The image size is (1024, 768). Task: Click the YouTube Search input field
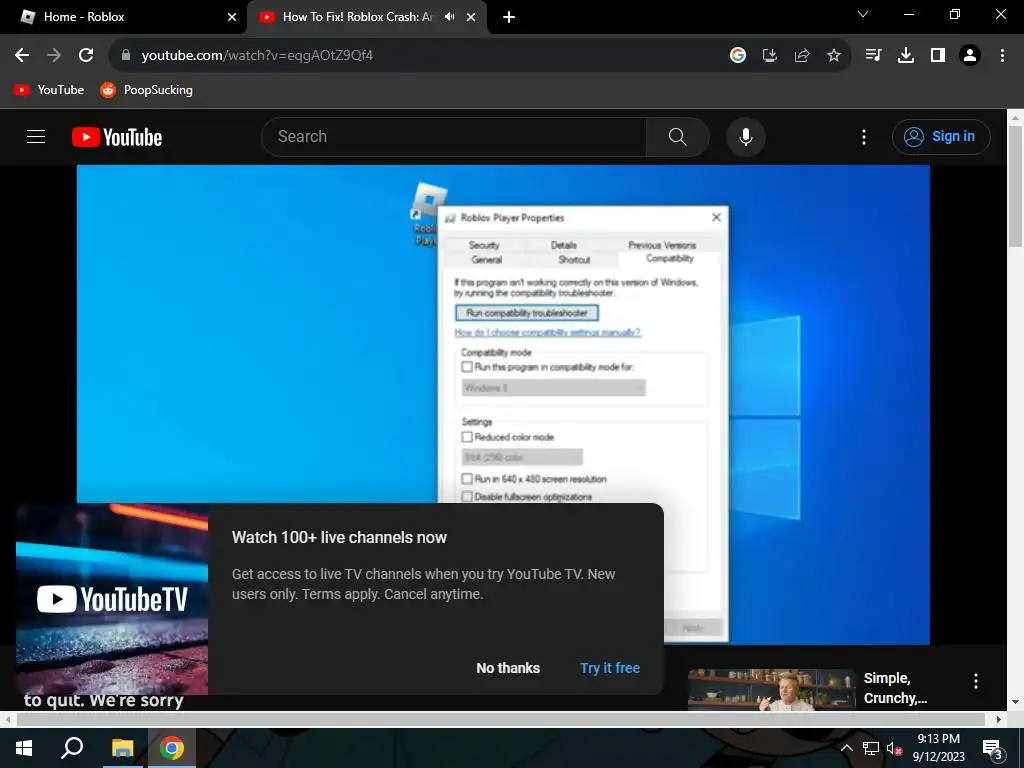454,137
